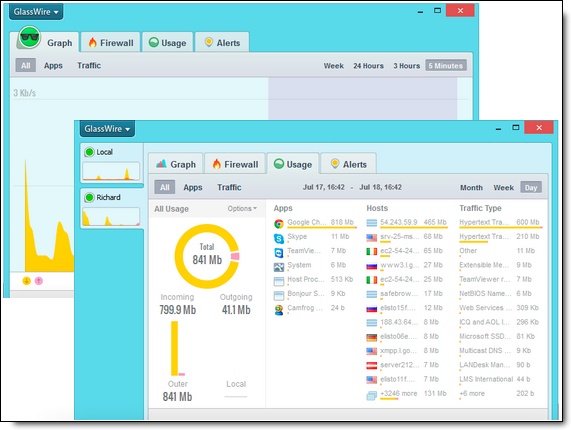
Task: Click the Russian flag next to www3.l.g host
Action: coord(372,266)
